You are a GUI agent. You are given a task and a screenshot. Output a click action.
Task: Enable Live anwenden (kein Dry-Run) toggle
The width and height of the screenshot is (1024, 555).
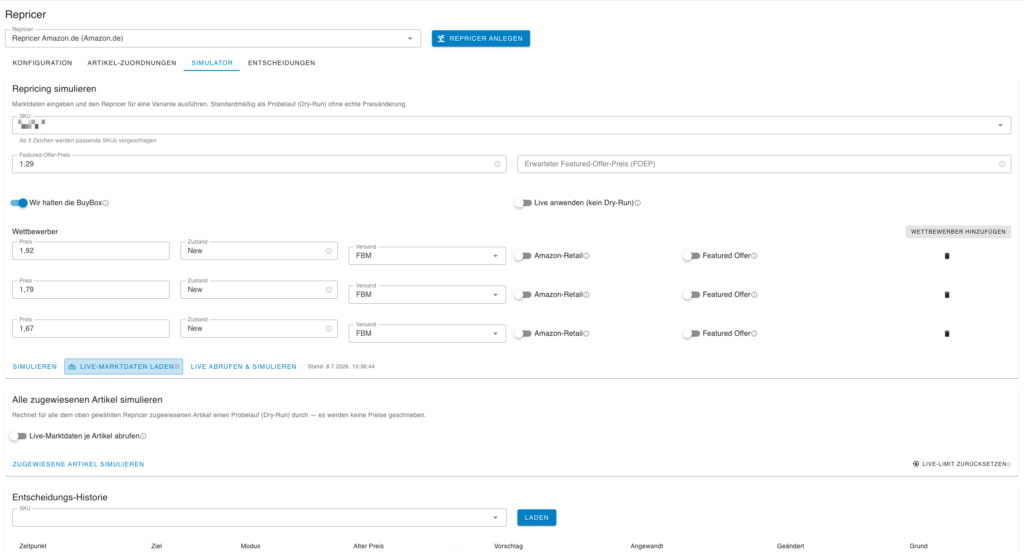(x=523, y=203)
